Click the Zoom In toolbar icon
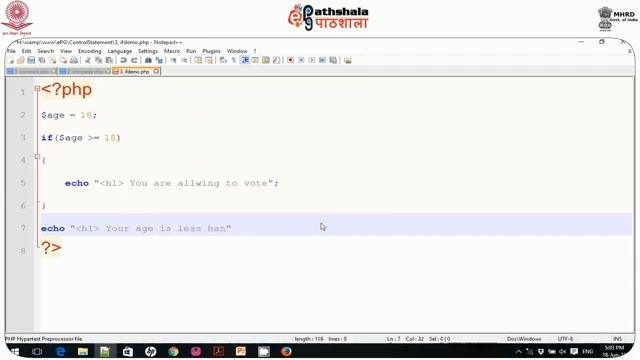Image resolution: width=640 pixels, height=360 pixels. pyautogui.click(x=173, y=60)
